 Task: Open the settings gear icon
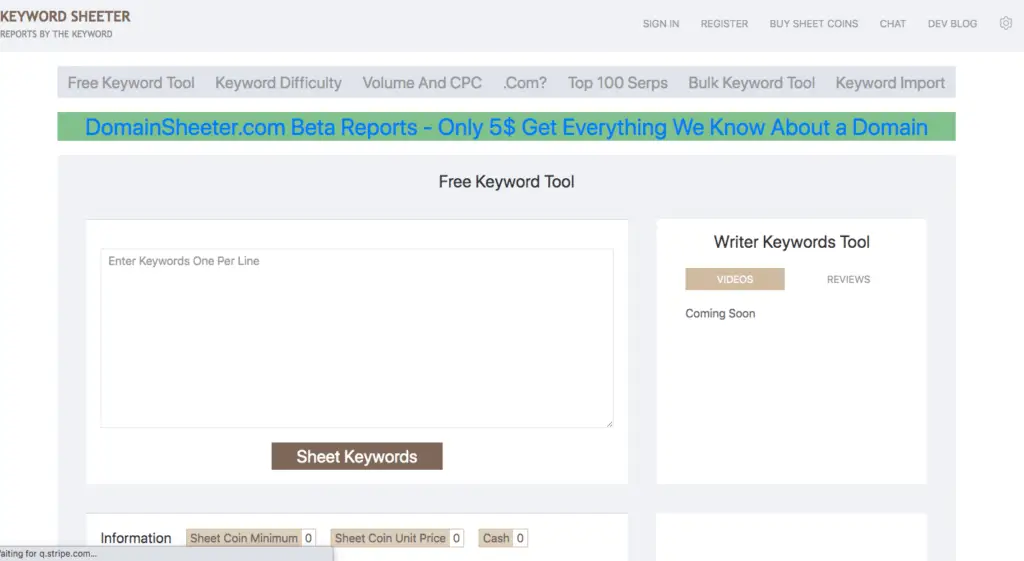[x=1006, y=24]
